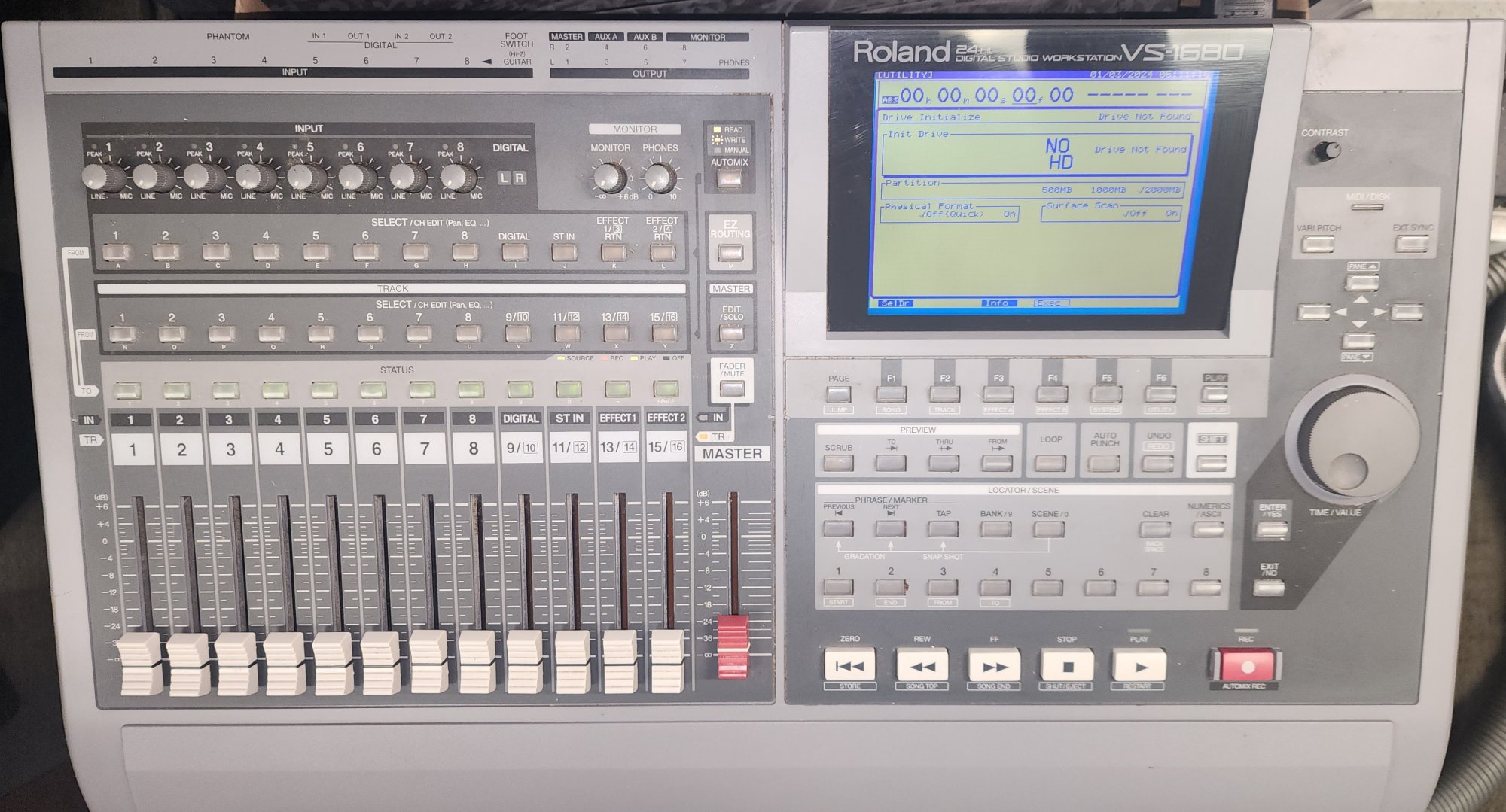Confirm with the ENTER/YES button
The width and height of the screenshot is (1506, 812).
click(1272, 530)
